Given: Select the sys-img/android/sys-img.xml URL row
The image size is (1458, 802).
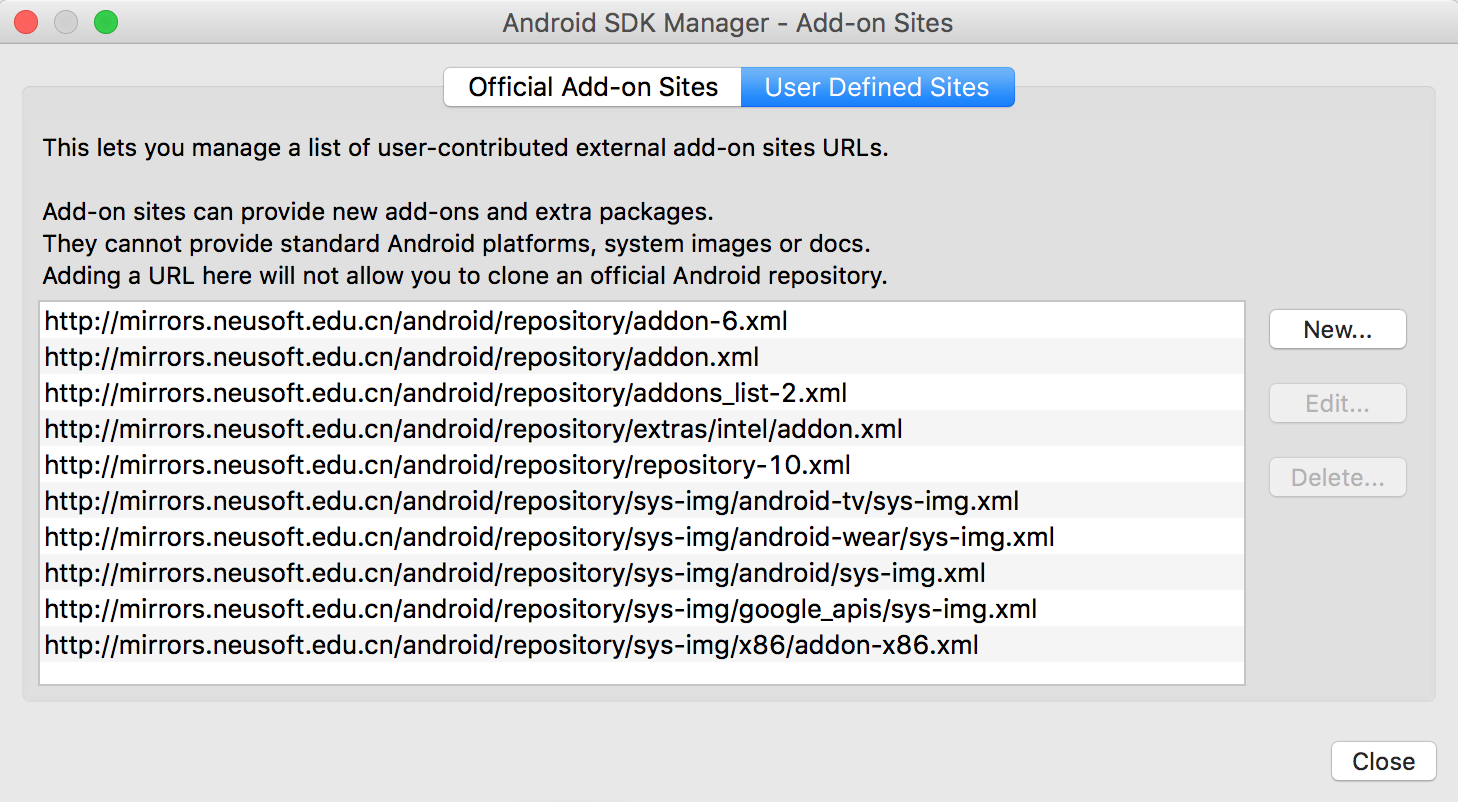Looking at the screenshot, I should (642, 573).
